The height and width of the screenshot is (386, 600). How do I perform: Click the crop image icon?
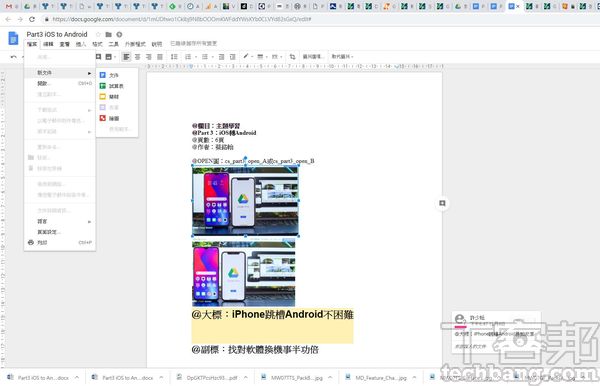tap(292, 57)
